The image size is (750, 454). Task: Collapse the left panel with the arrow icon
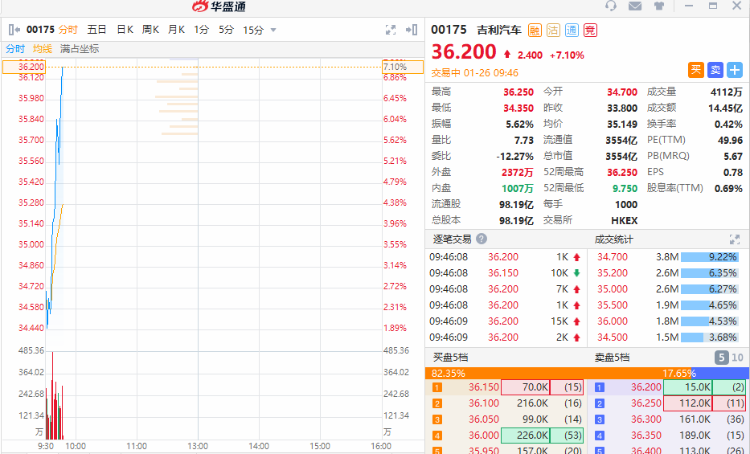coord(14,30)
